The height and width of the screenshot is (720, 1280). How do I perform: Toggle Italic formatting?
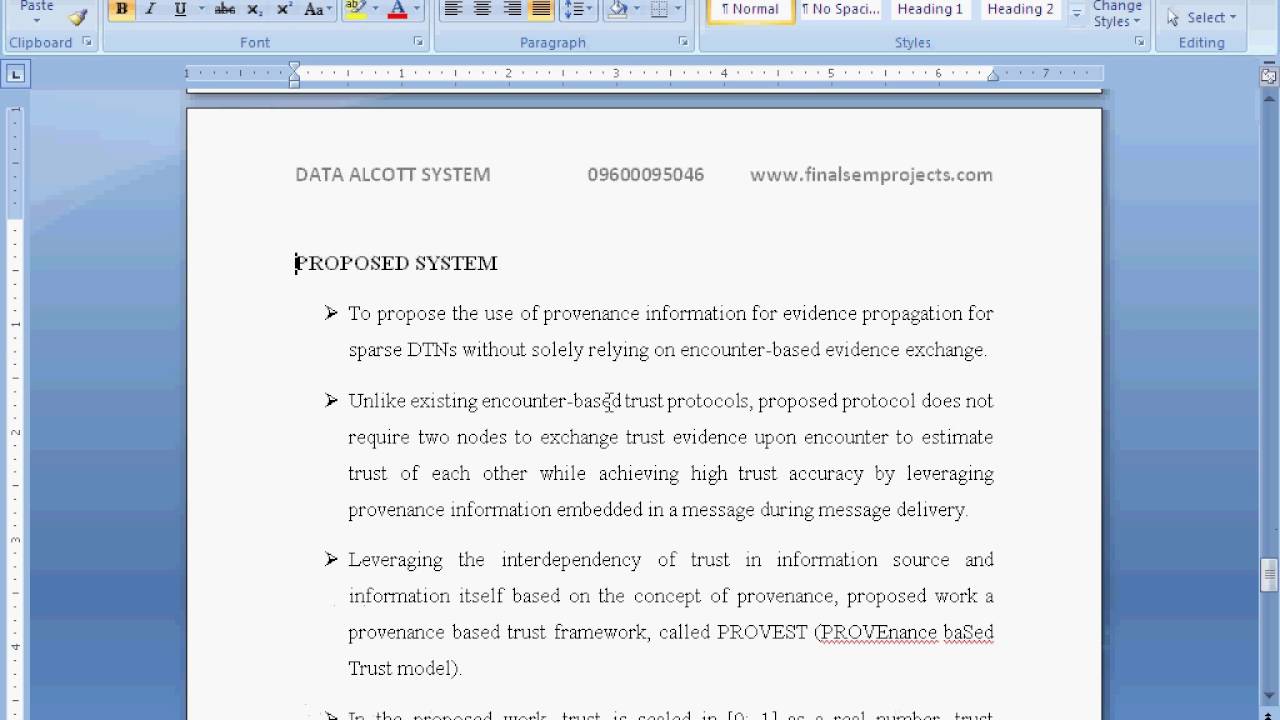pyautogui.click(x=150, y=10)
